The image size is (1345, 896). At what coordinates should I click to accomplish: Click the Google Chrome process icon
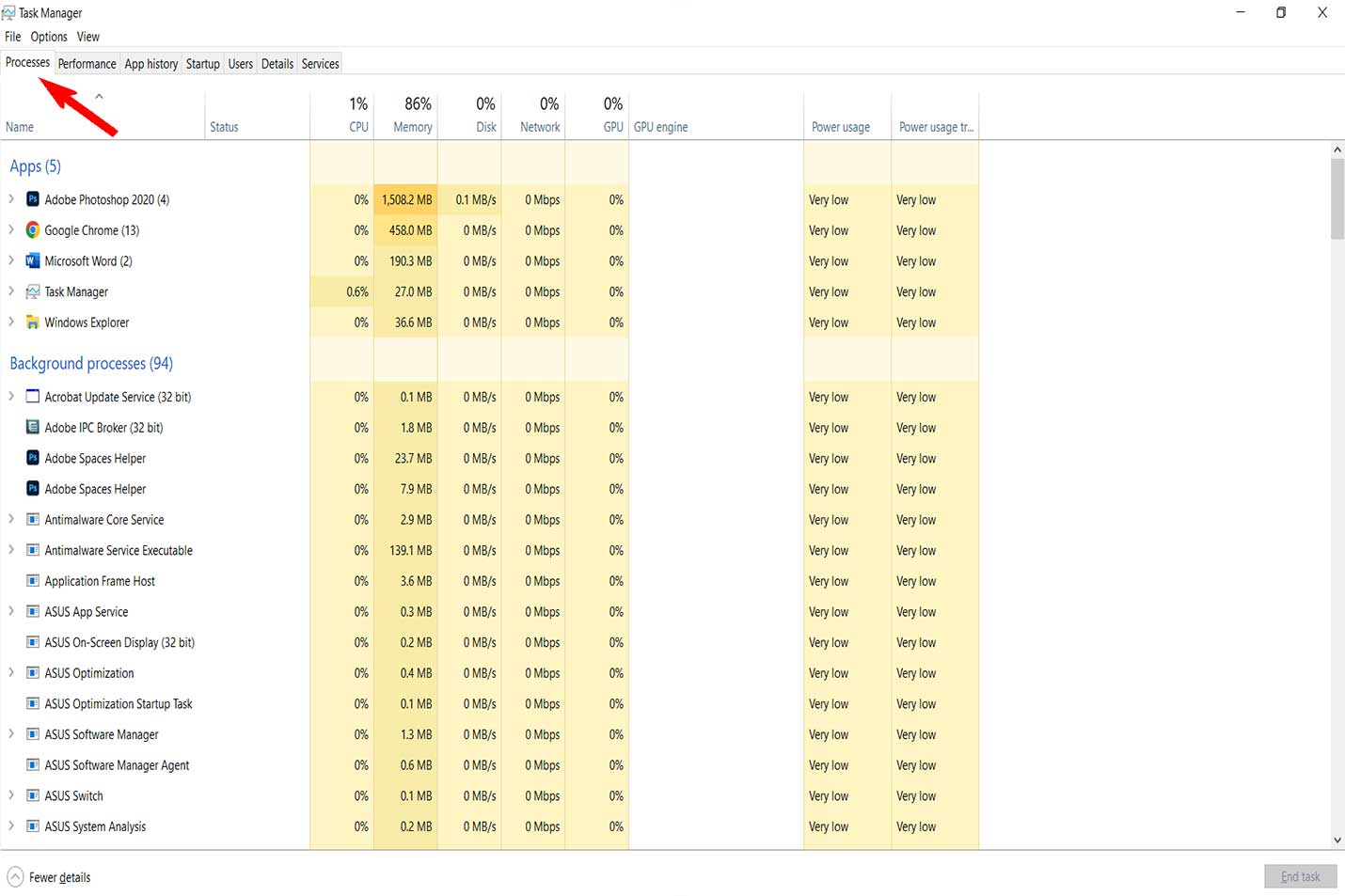point(33,230)
